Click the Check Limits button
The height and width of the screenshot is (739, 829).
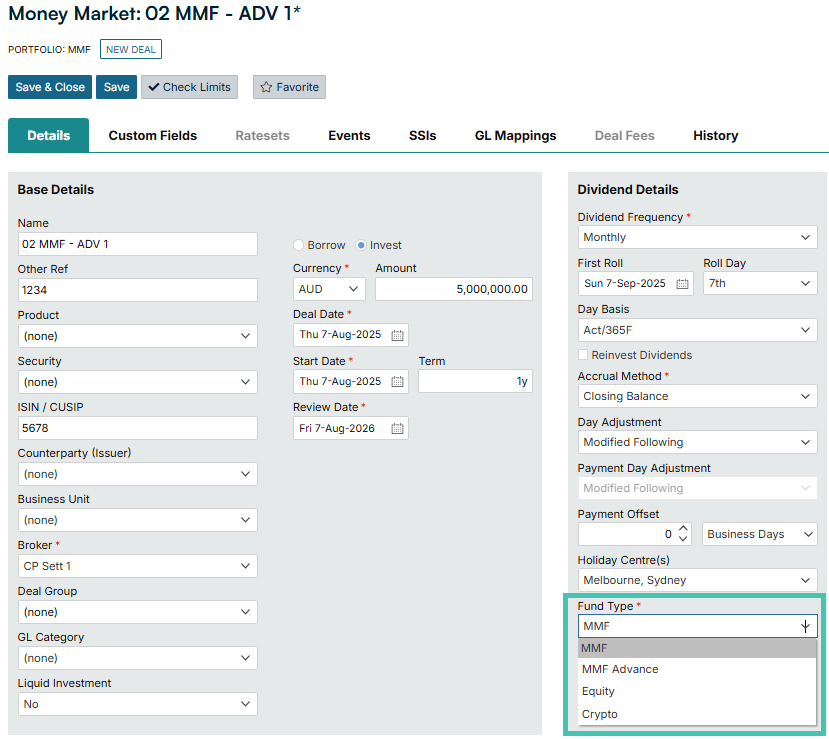(x=189, y=87)
